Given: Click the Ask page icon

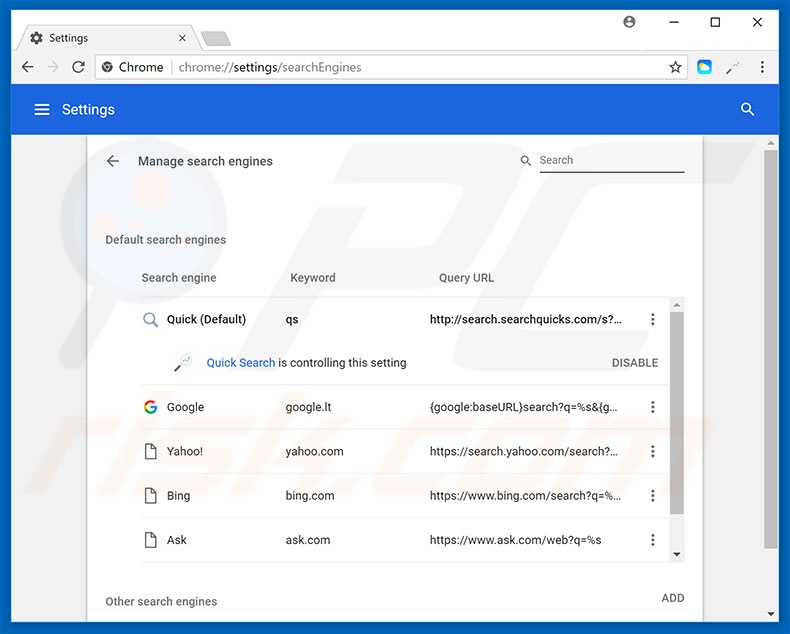Looking at the screenshot, I should pyautogui.click(x=150, y=540).
